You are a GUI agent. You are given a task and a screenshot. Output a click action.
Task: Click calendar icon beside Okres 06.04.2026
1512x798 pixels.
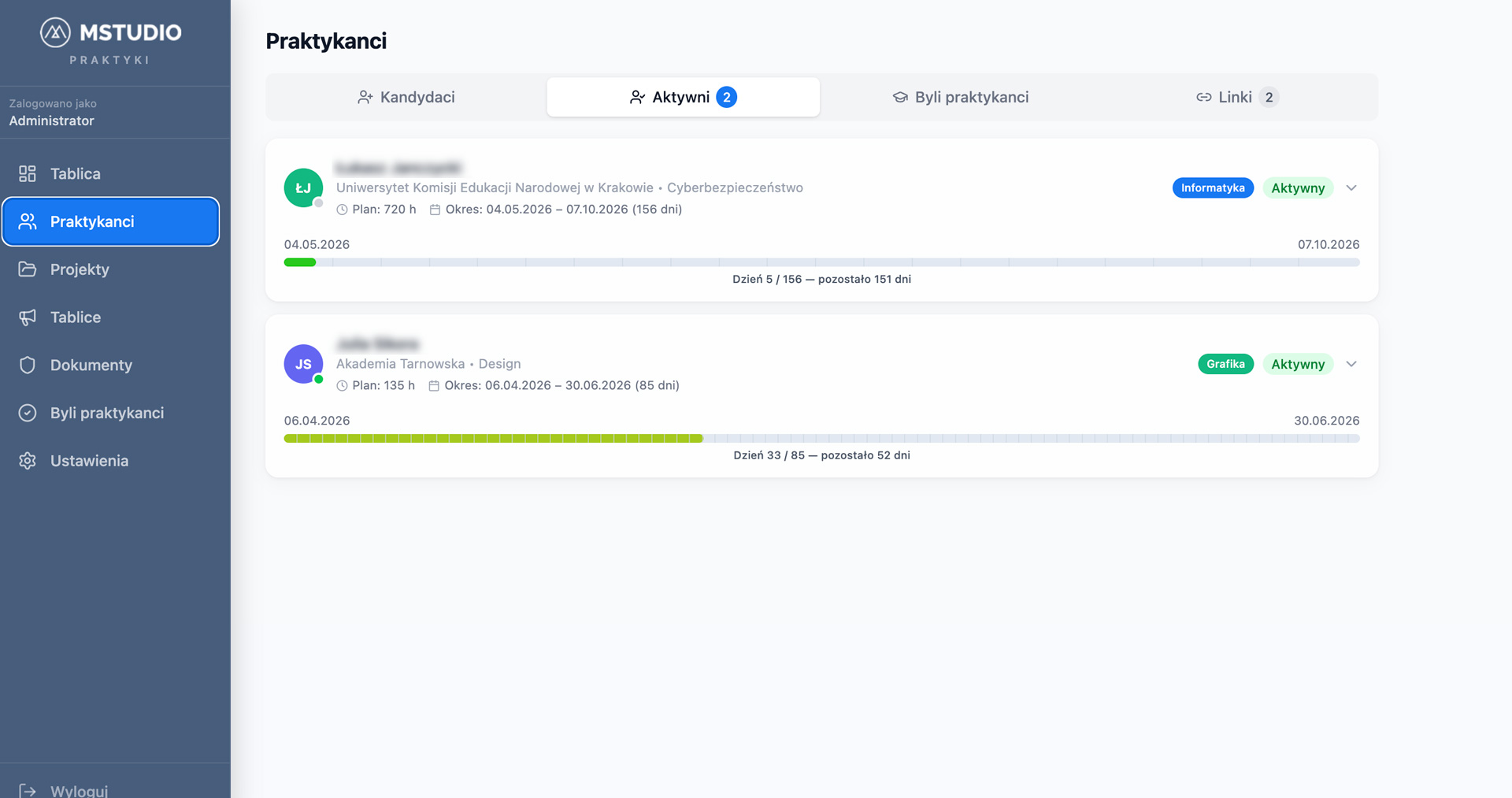(433, 386)
